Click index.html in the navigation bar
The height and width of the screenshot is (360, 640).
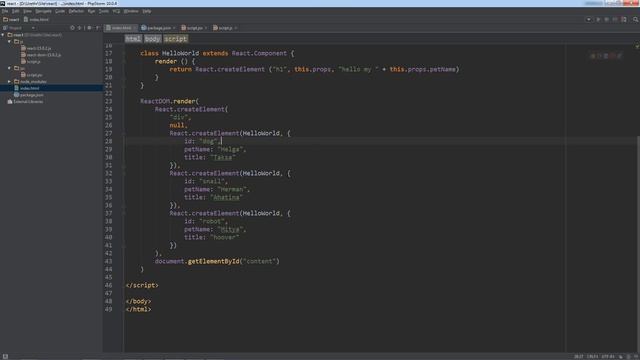pyautogui.click(x=36, y=20)
